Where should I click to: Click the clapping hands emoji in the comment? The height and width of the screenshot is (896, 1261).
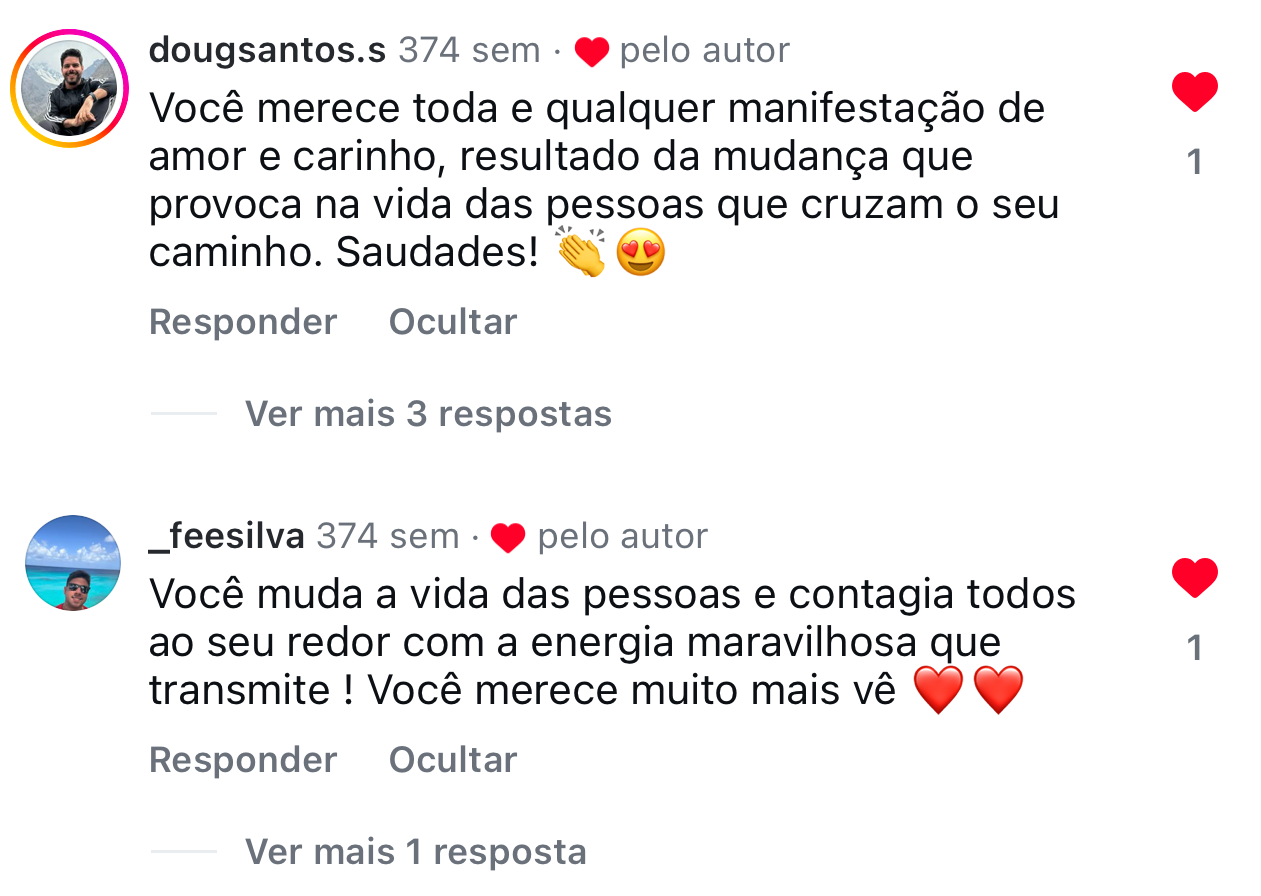pos(581,254)
